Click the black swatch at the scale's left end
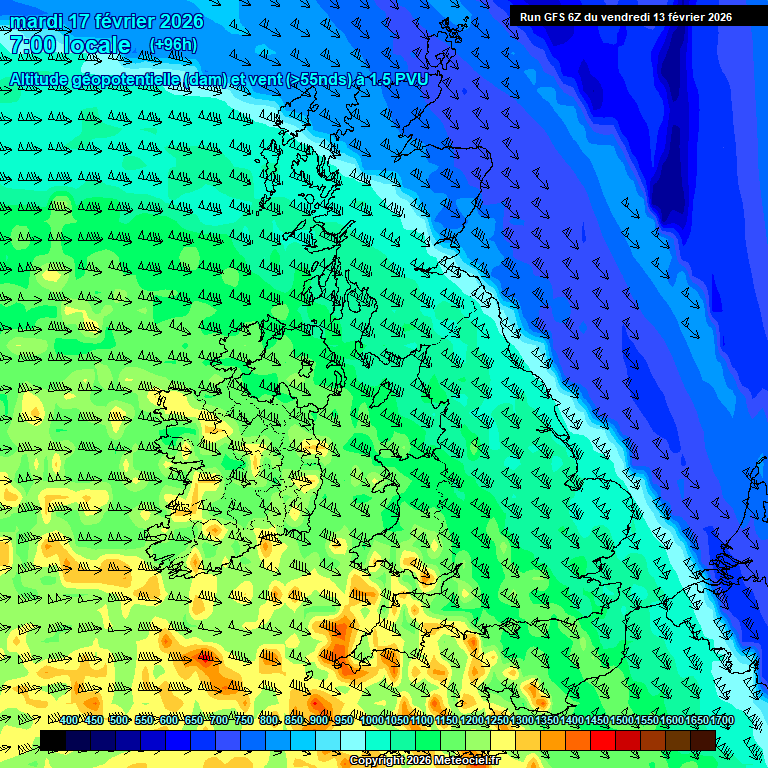Screen dimensions: 768x768 point(53,740)
